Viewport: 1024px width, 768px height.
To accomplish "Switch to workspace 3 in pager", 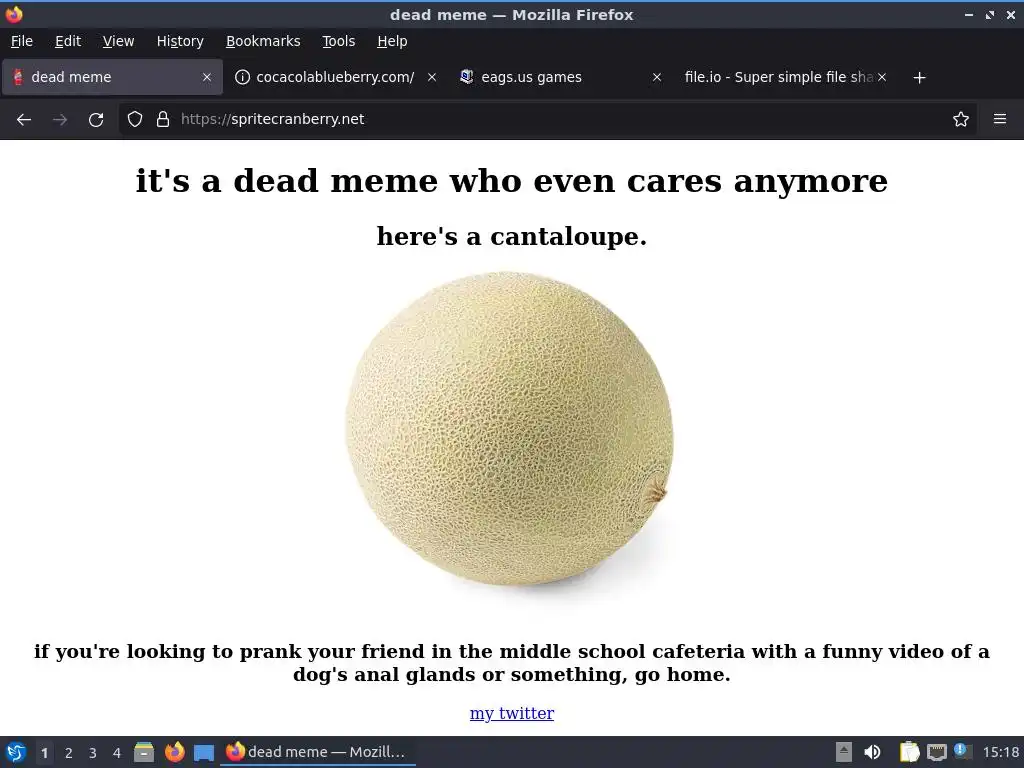I will [x=93, y=753].
